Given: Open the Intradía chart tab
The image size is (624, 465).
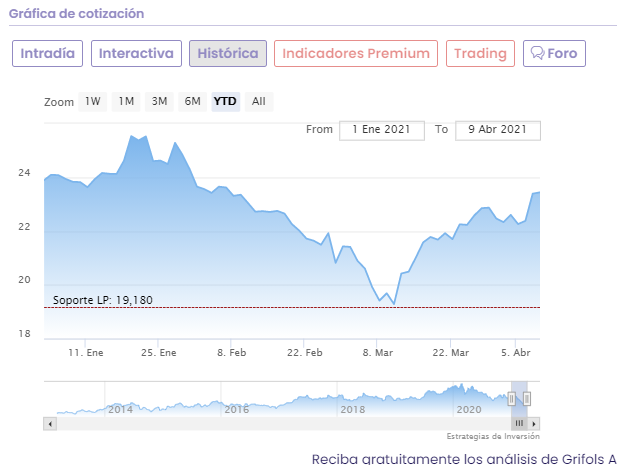Looking at the screenshot, I should click(x=48, y=53).
